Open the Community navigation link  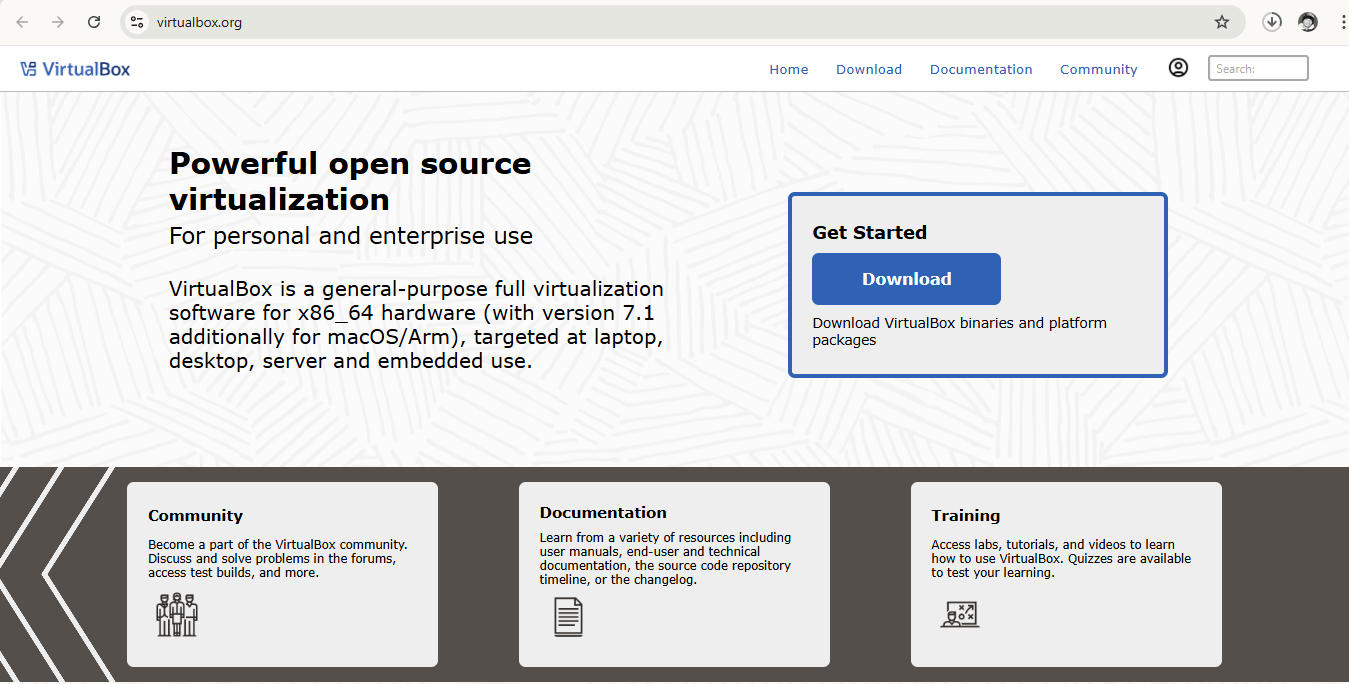click(x=1098, y=69)
